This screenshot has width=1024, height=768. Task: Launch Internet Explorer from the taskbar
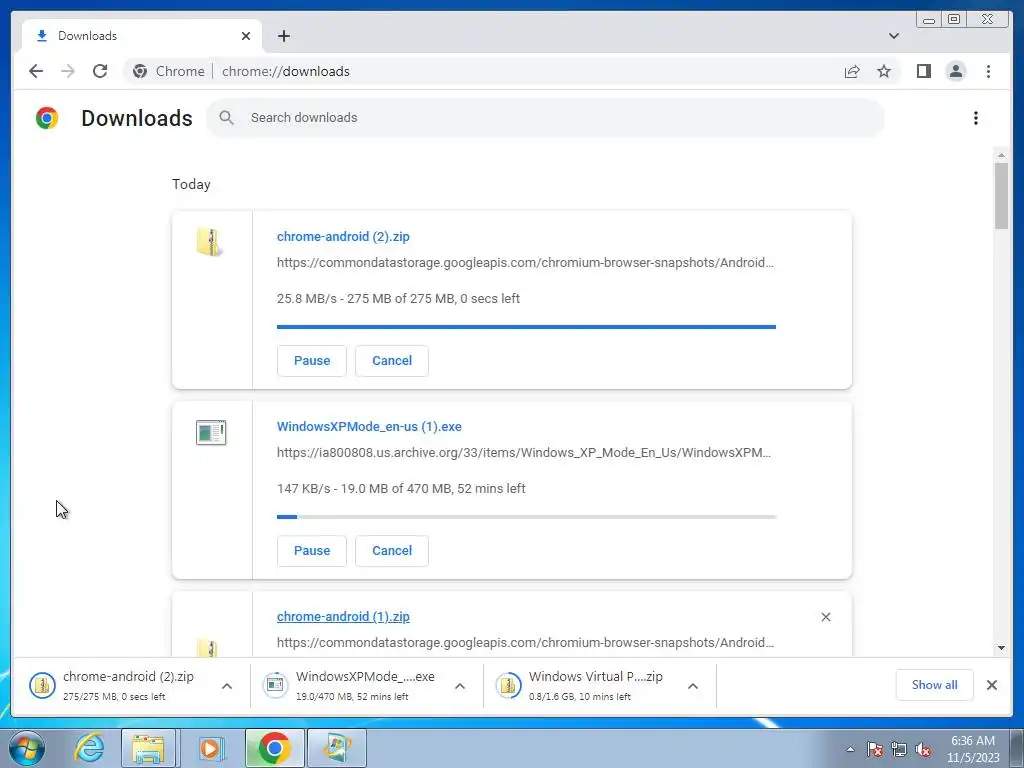[x=89, y=748]
